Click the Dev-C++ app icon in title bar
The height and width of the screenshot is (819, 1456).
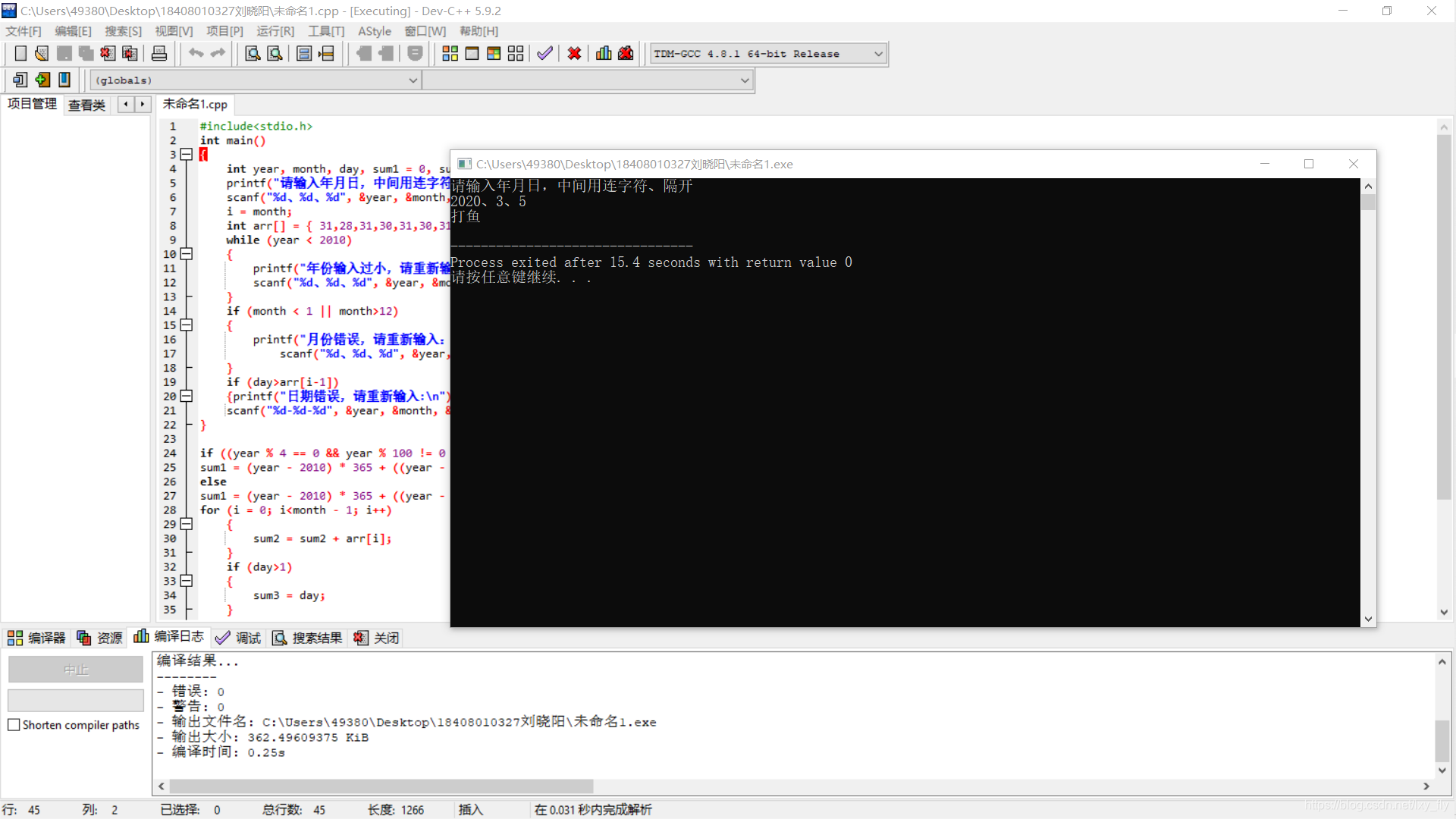coord(9,11)
